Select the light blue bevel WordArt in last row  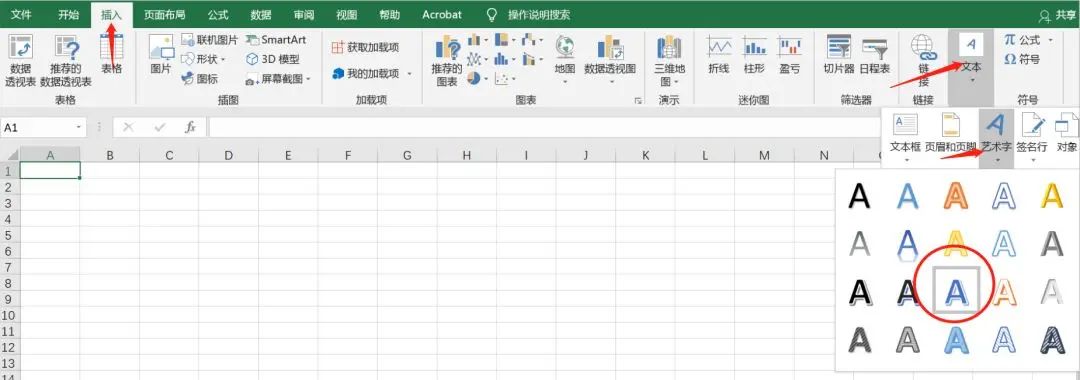957,340
